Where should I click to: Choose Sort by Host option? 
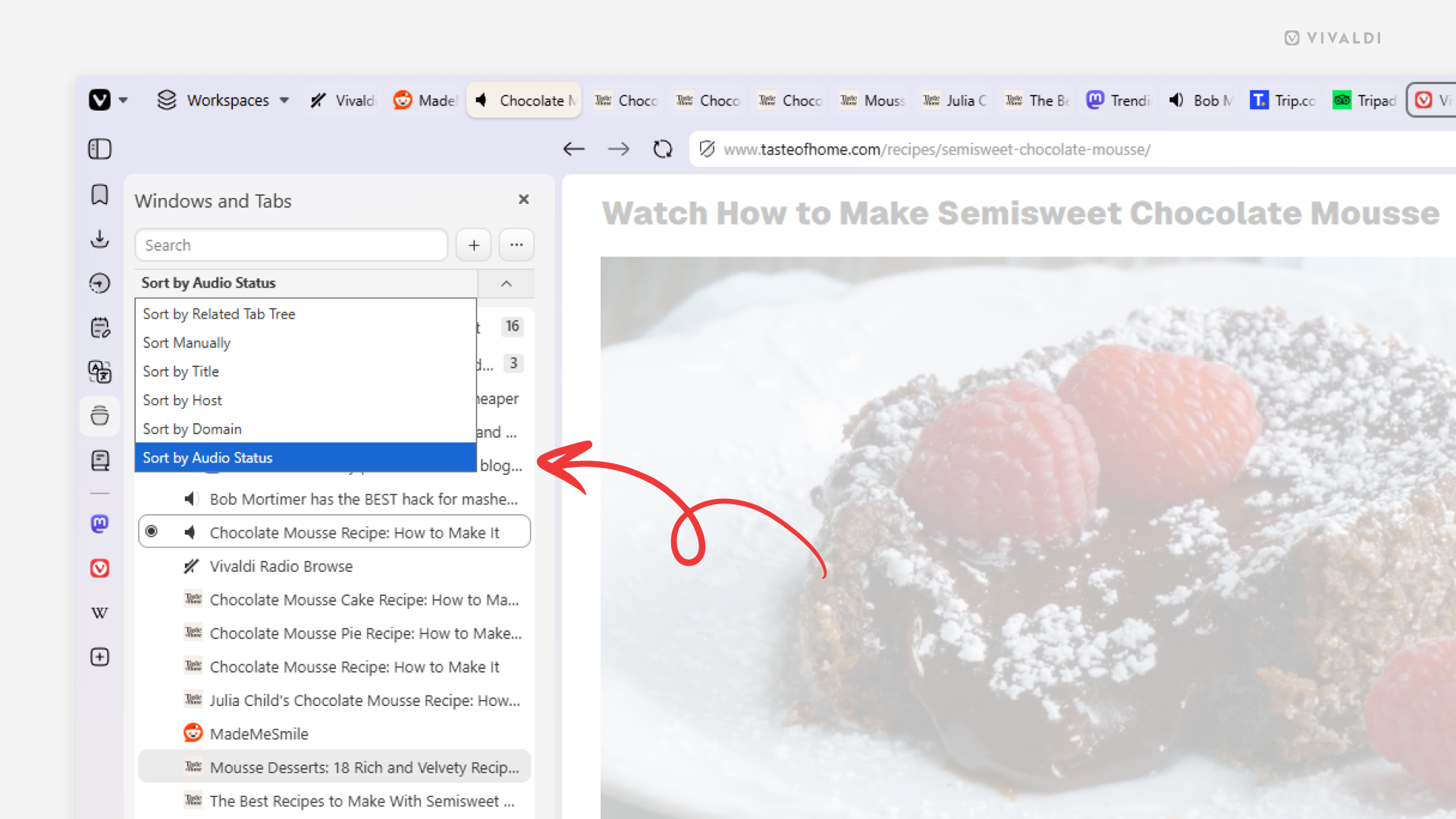(x=306, y=400)
